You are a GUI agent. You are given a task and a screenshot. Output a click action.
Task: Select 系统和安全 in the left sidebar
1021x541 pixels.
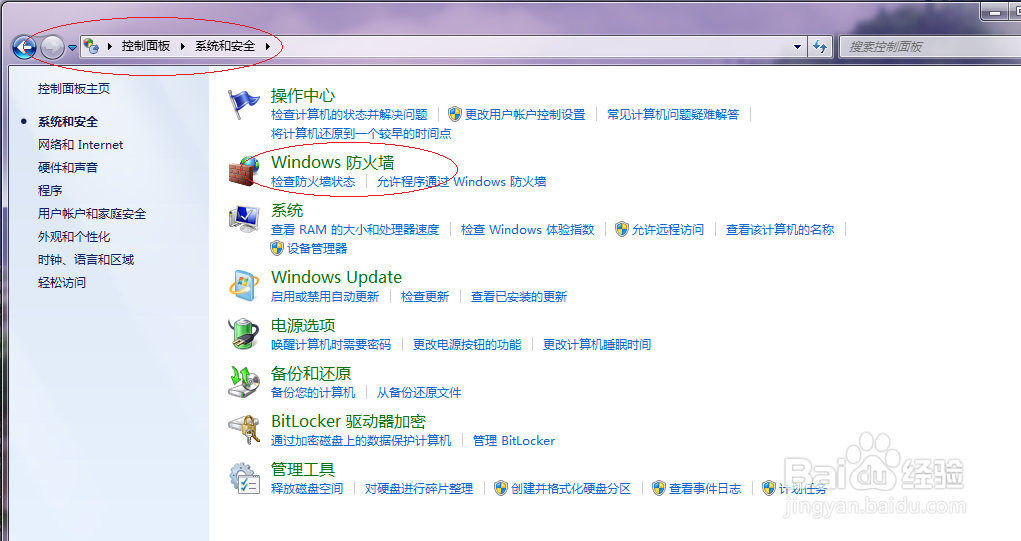pyautogui.click(x=68, y=122)
